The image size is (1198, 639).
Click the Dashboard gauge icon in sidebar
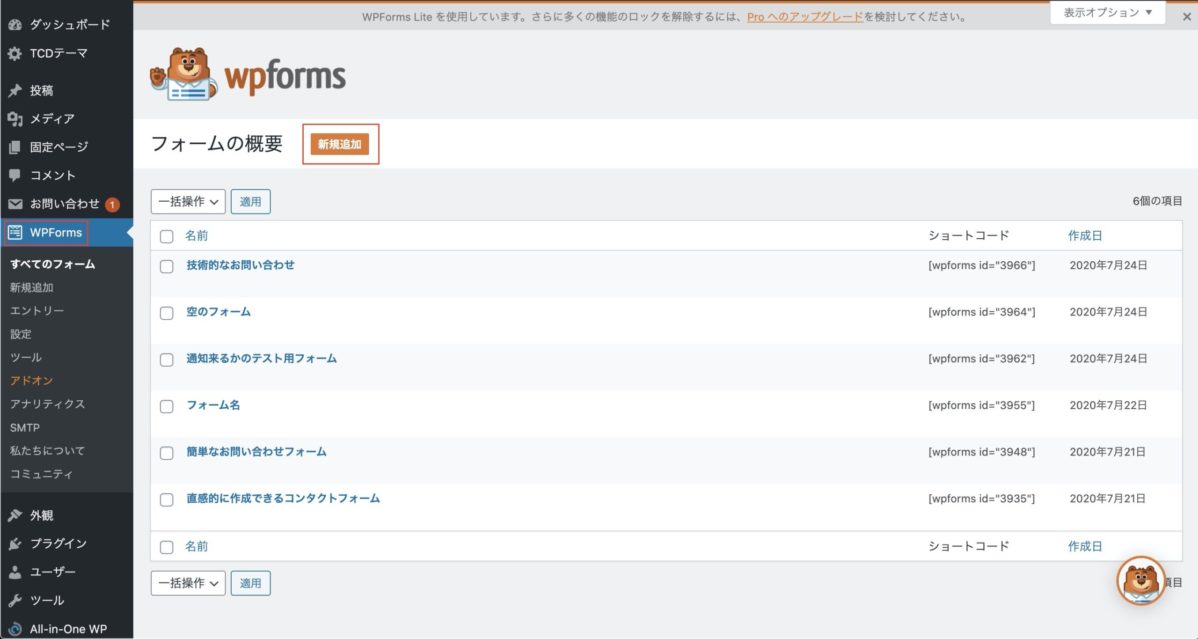(x=15, y=24)
